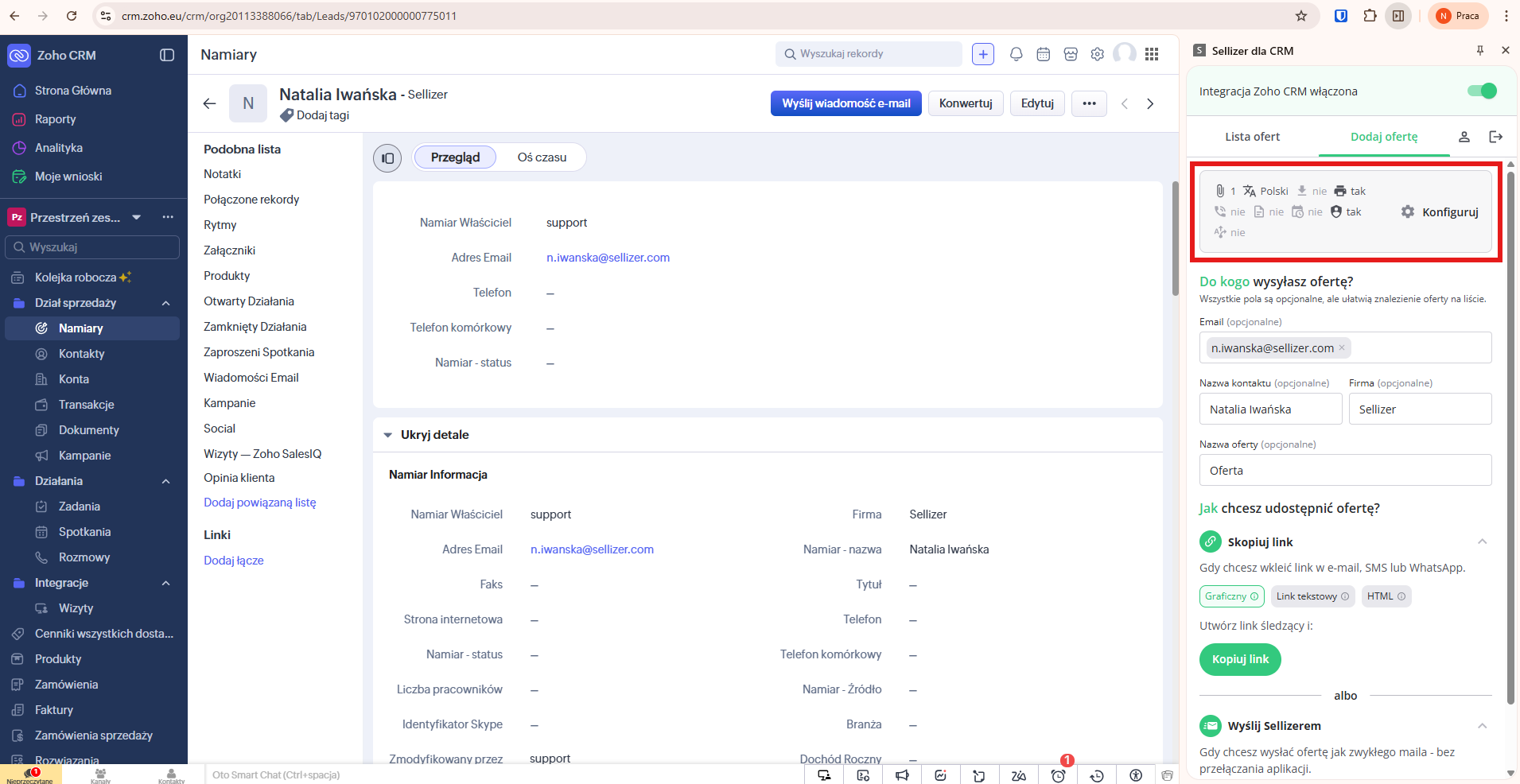Open the settings gear in the CRM header
The height and width of the screenshot is (784, 1520).
coord(1098,54)
